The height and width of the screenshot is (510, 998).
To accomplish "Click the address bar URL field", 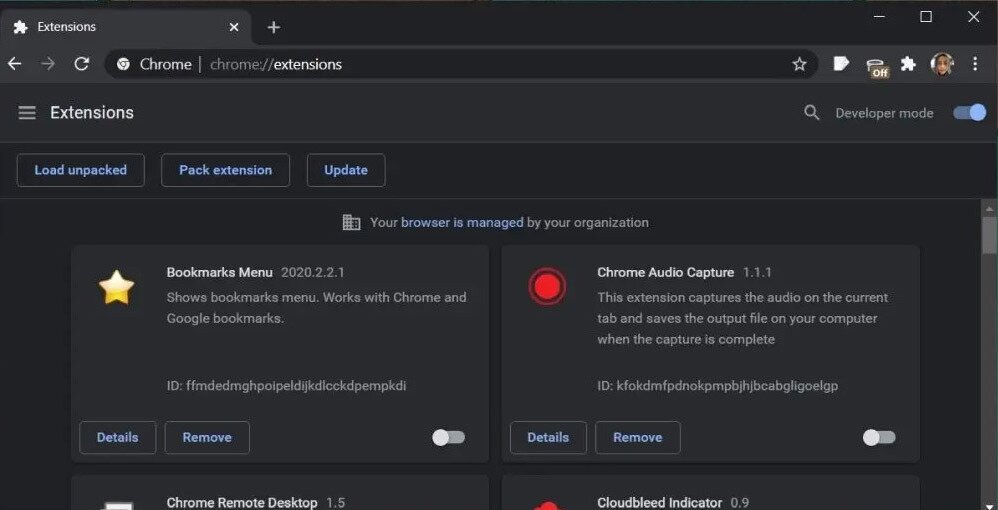I will [450, 64].
